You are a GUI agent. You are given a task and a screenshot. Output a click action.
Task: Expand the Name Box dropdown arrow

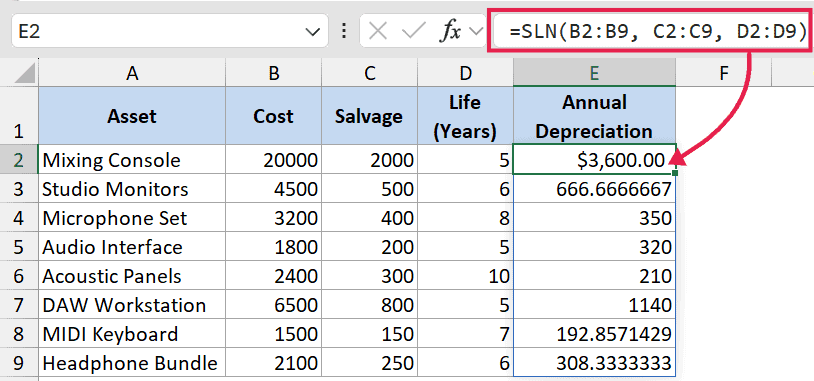tap(313, 32)
